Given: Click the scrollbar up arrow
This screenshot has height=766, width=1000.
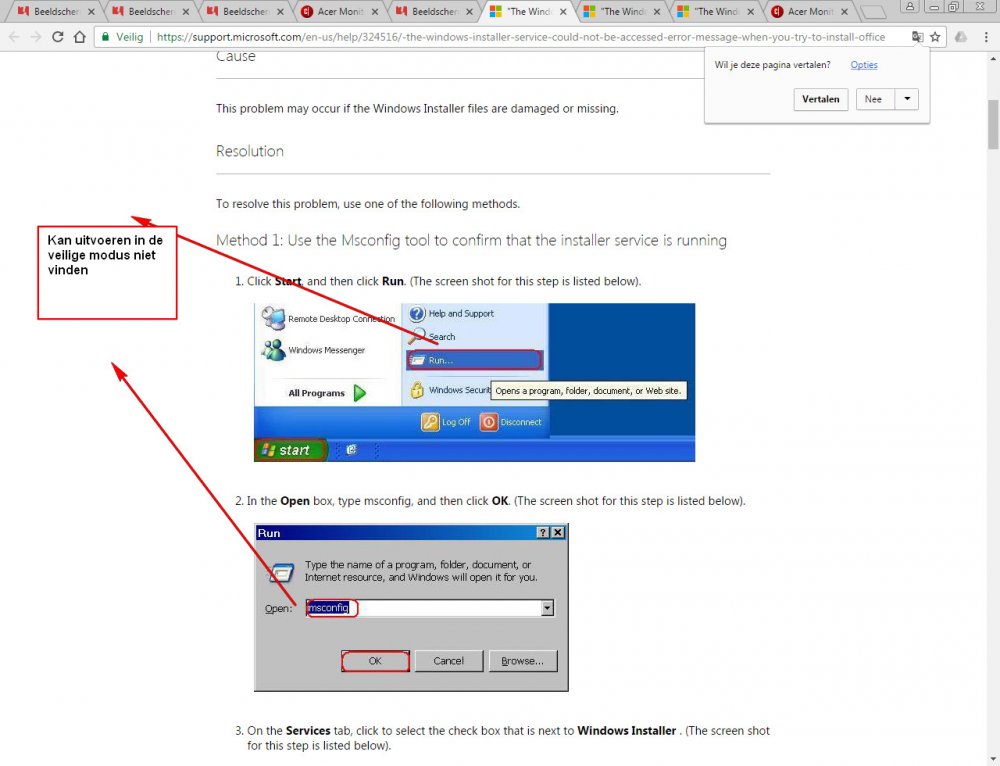Looking at the screenshot, I should pos(993,58).
